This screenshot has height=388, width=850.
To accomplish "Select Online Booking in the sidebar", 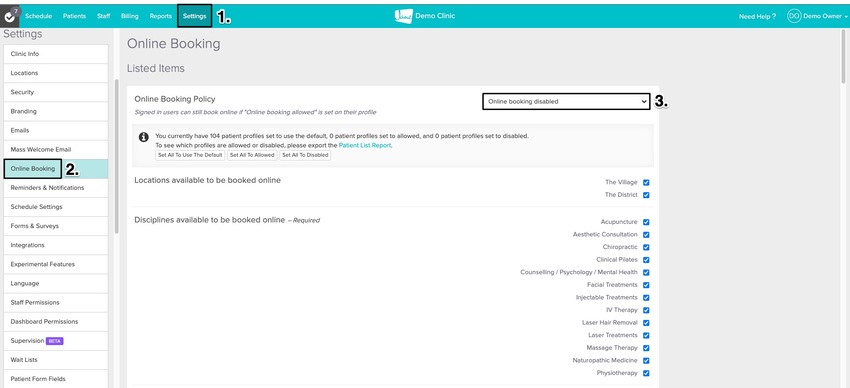I will [x=56, y=169].
